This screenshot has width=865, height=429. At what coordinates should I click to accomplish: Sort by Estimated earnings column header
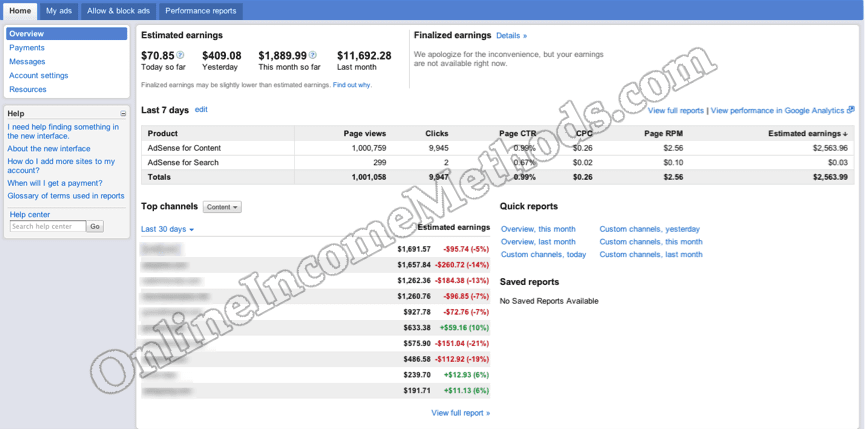(808, 133)
